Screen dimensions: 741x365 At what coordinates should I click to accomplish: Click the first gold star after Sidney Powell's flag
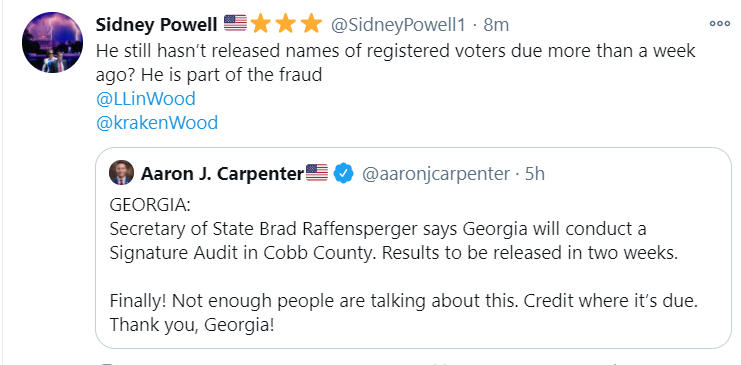pyautogui.click(x=260, y=23)
